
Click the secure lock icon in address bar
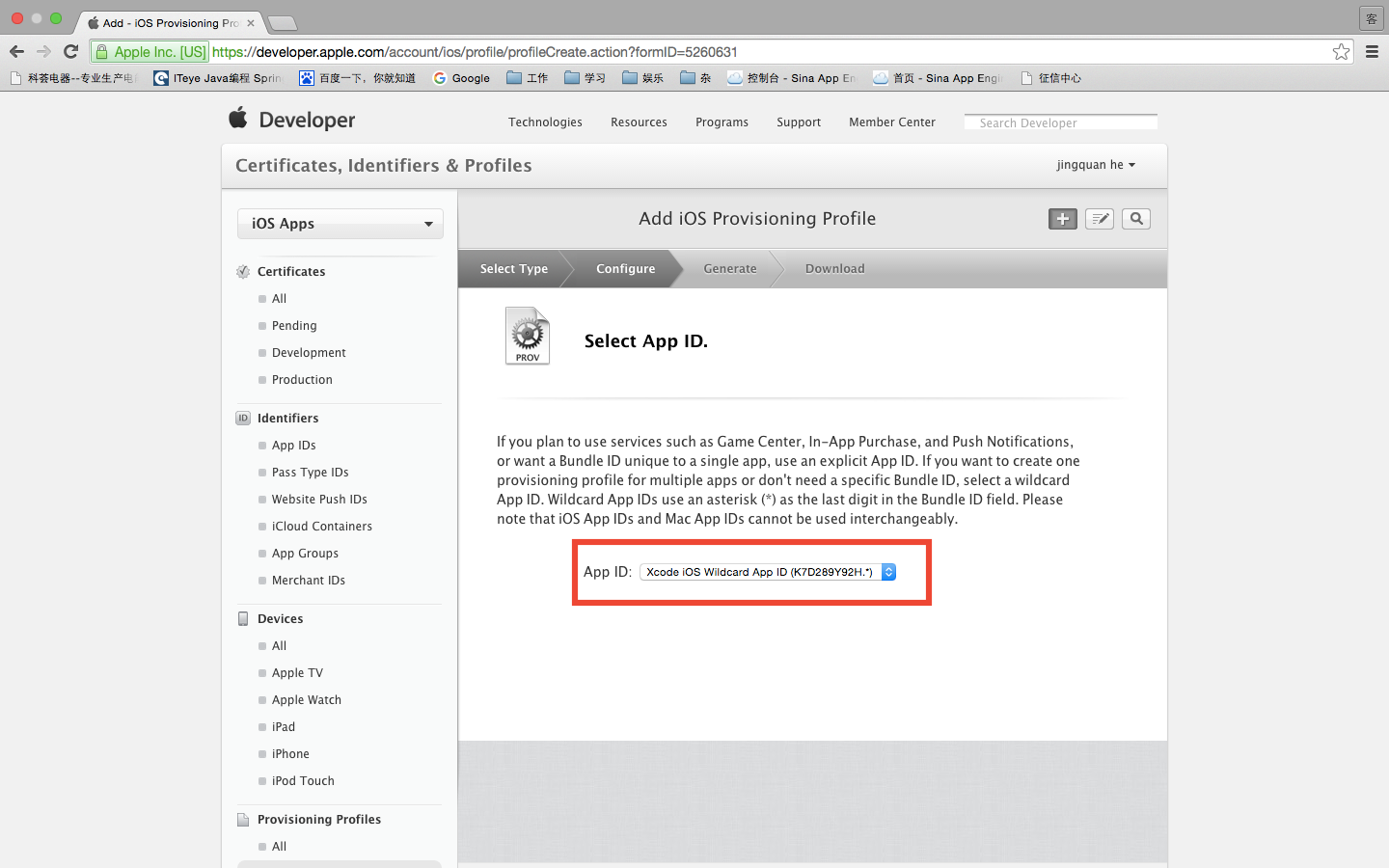click(102, 52)
